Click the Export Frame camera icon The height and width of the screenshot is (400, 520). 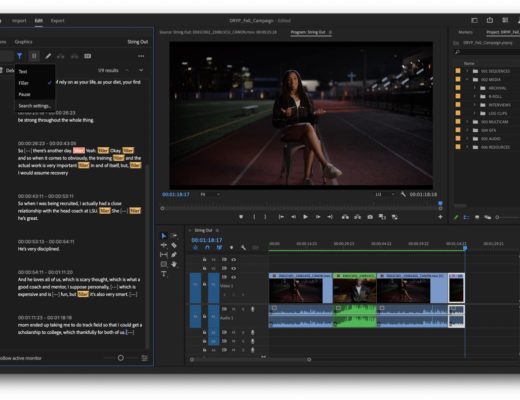coord(370,217)
